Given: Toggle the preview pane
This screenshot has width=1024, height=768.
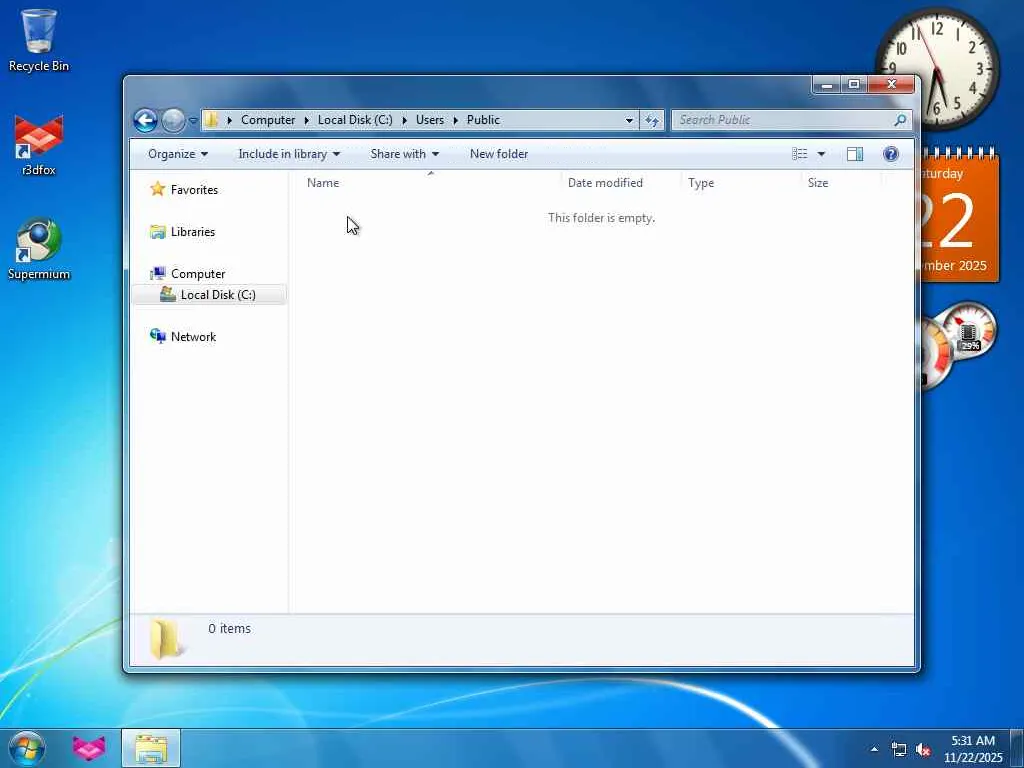Looking at the screenshot, I should click(855, 154).
